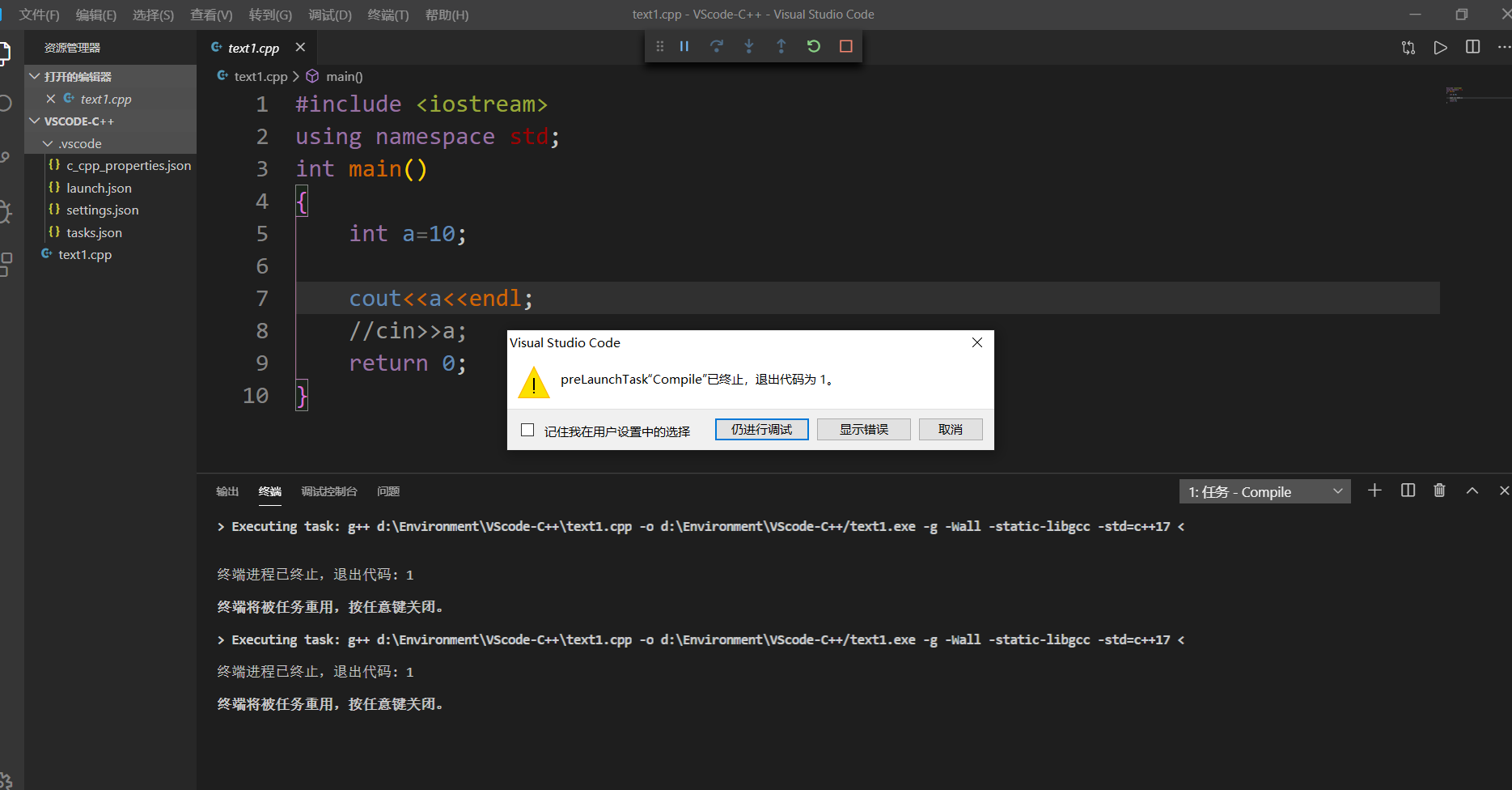Click the Step Into debug icon
Image resolution: width=1512 pixels, height=790 pixels.
point(749,47)
